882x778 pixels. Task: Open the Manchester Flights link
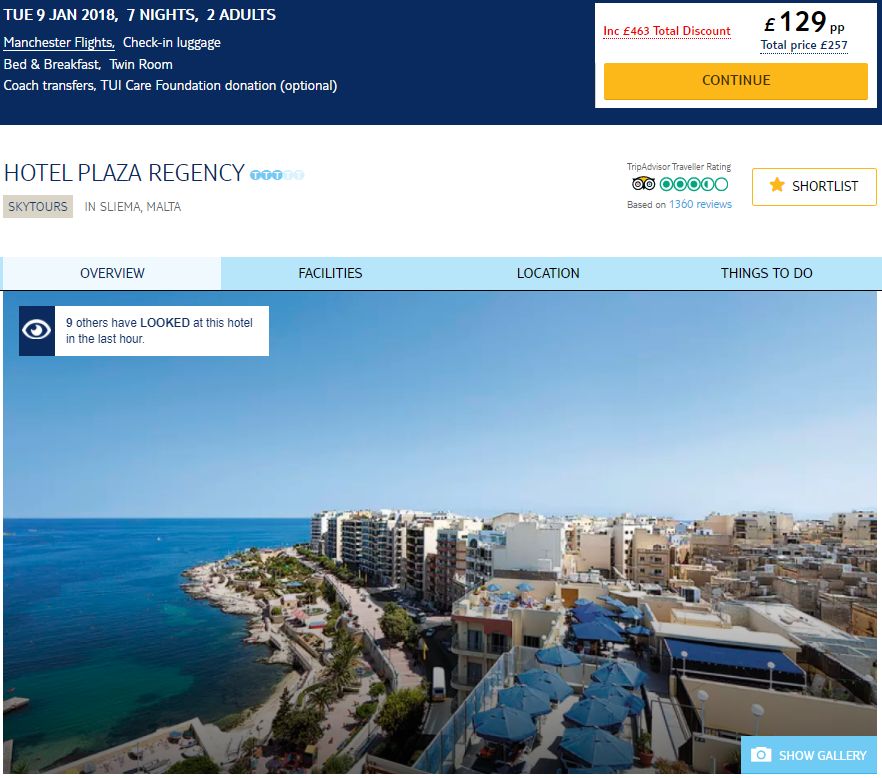point(59,43)
